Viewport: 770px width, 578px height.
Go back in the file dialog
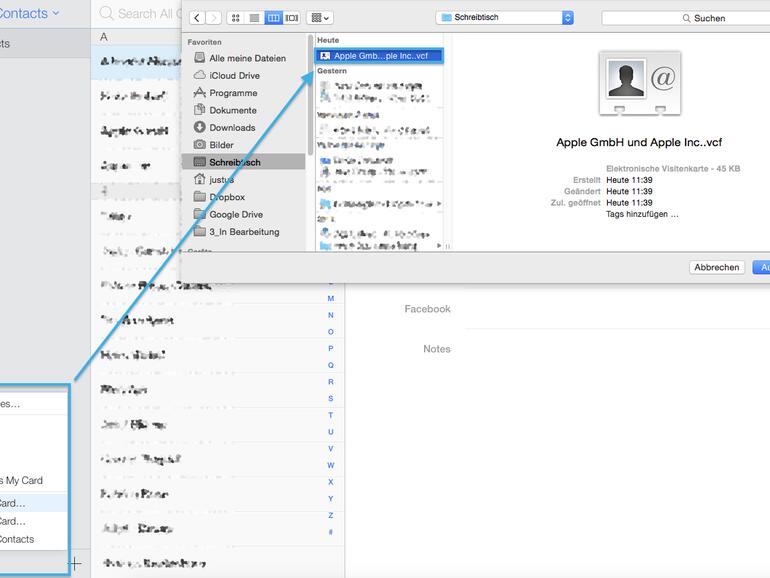197,18
